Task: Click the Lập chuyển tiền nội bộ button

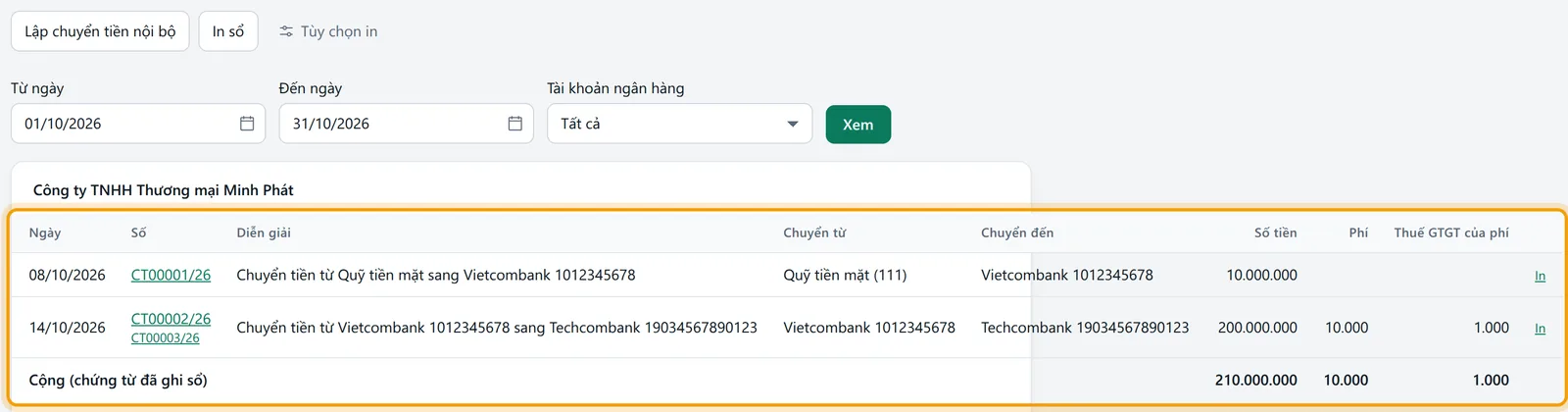Action: 100,31
